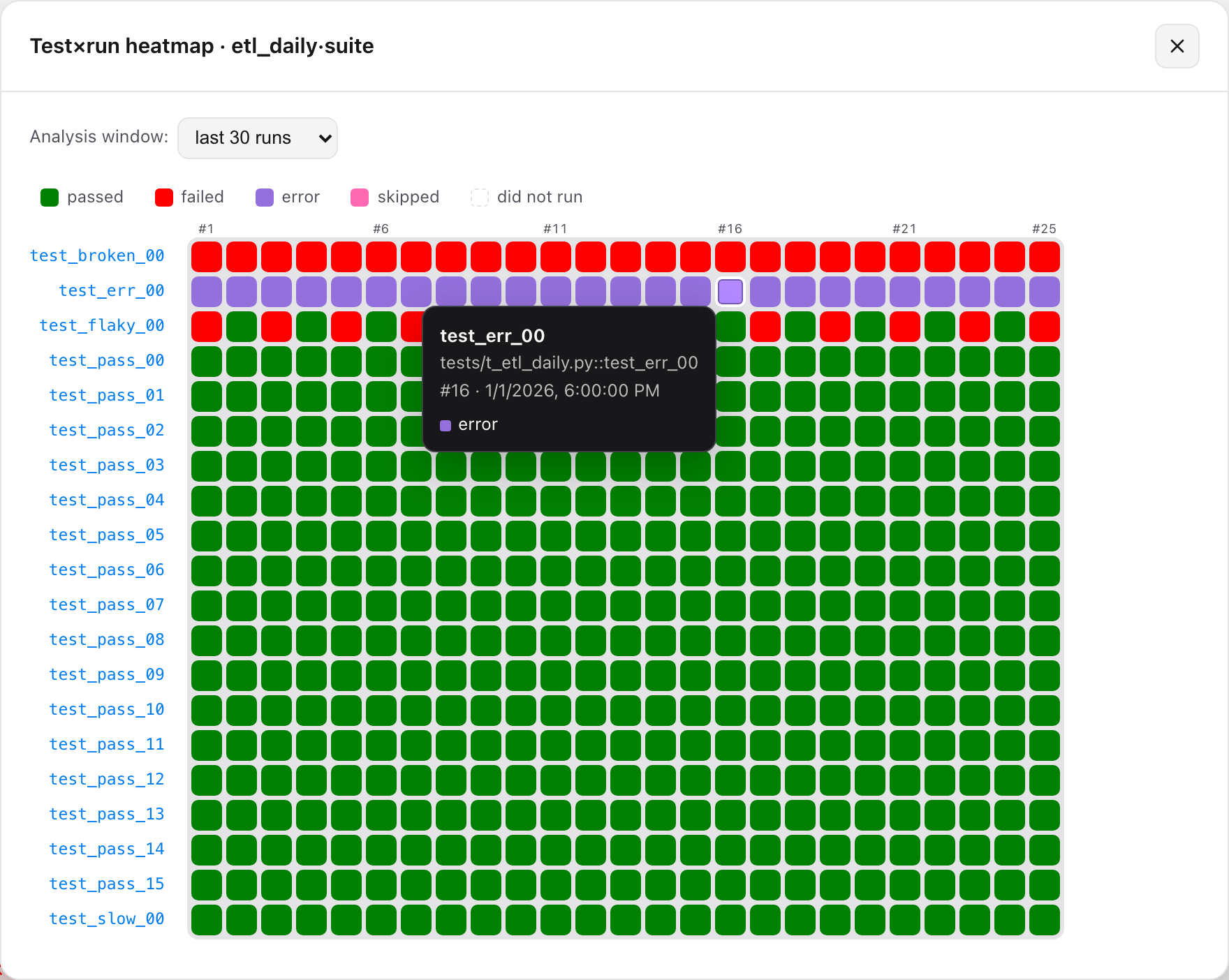Viewport: 1229px width, 980px height.
Task: Select the test_pass_12 passed cell for run #16
Action: click(730, 780)
